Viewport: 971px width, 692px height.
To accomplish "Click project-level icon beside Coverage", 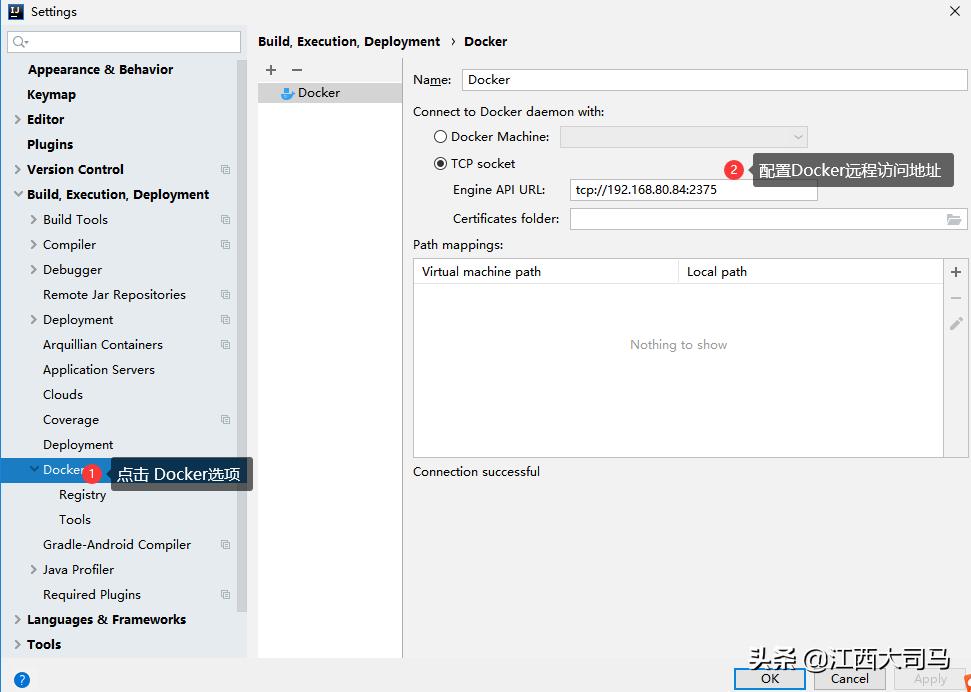I will point(225,420).
